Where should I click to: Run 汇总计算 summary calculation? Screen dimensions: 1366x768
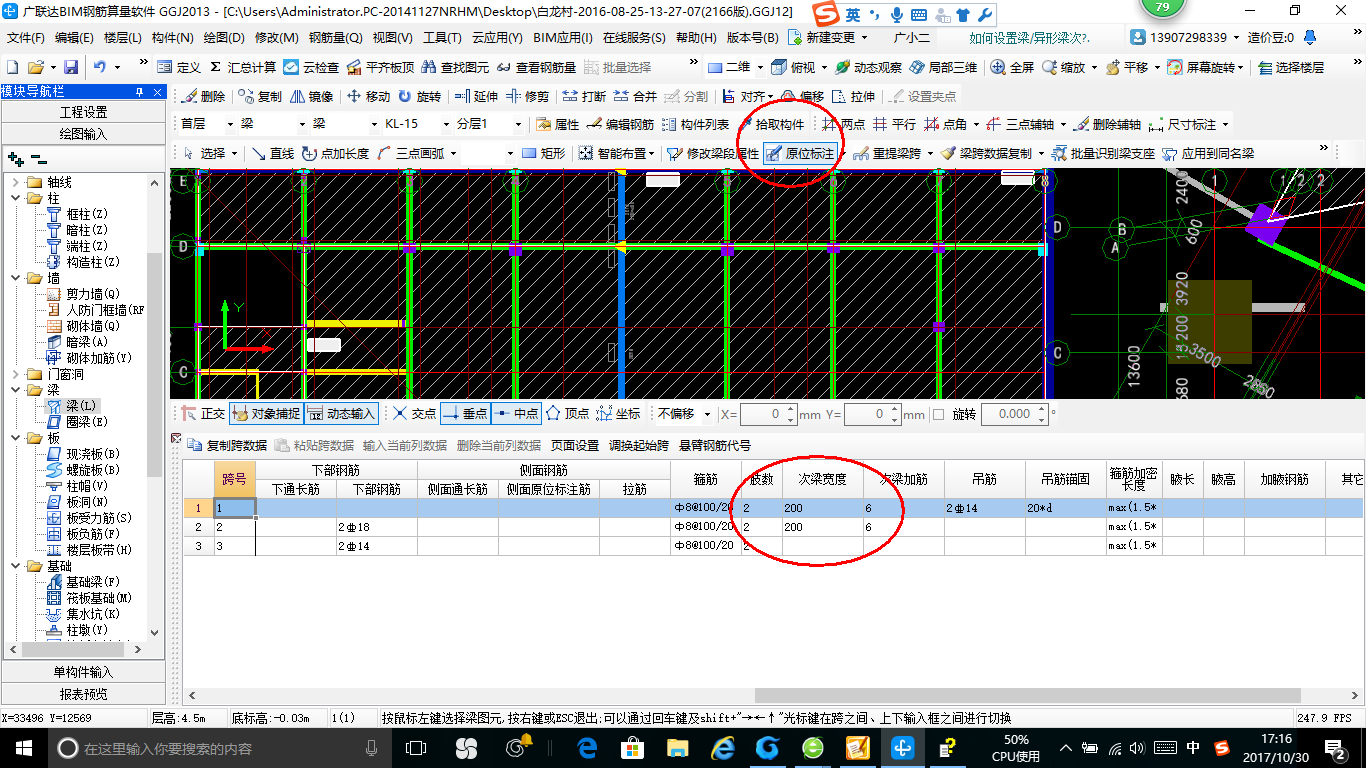[x=243, y=67]
